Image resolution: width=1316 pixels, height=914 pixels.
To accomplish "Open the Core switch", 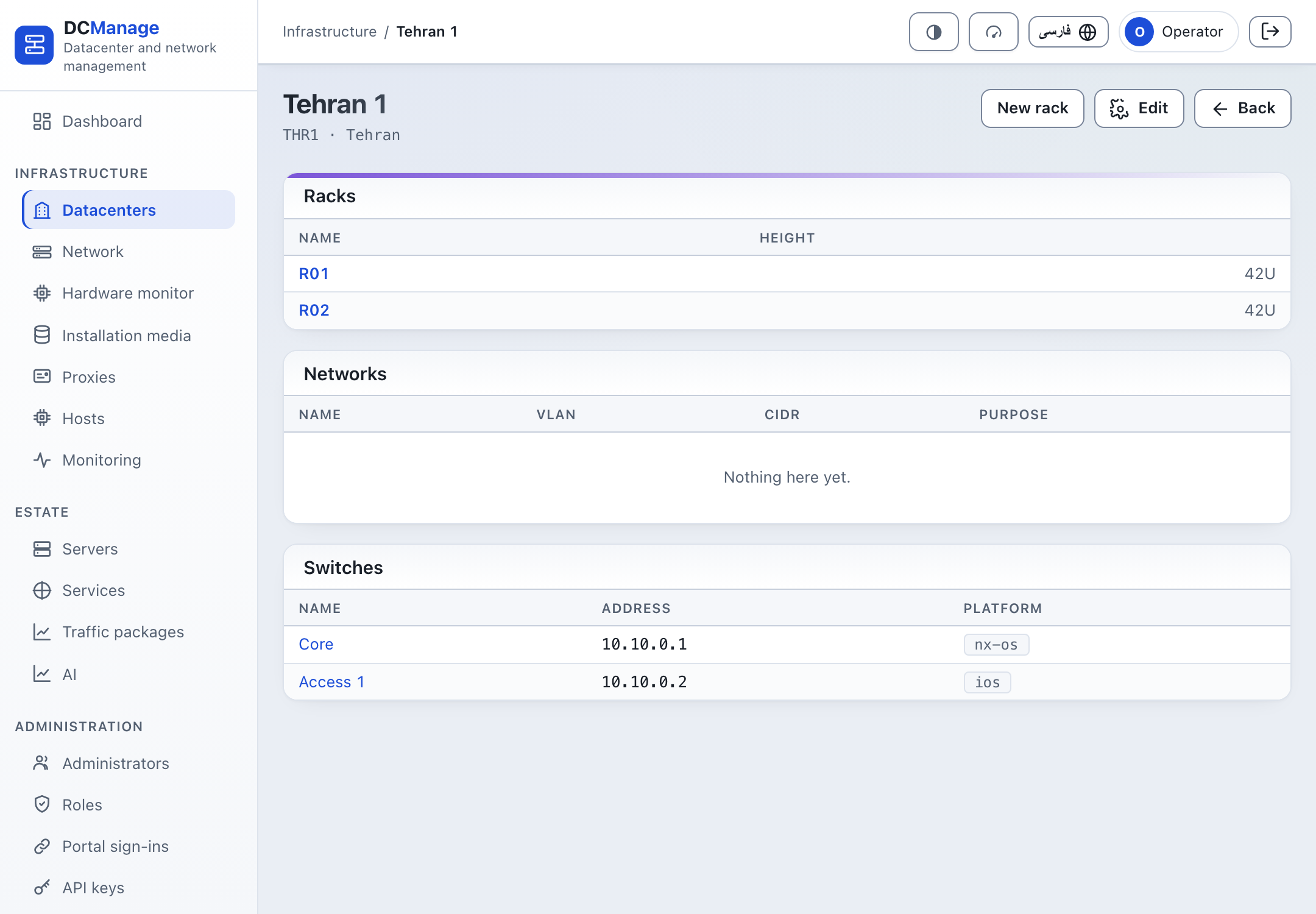I will pos(316,644).
